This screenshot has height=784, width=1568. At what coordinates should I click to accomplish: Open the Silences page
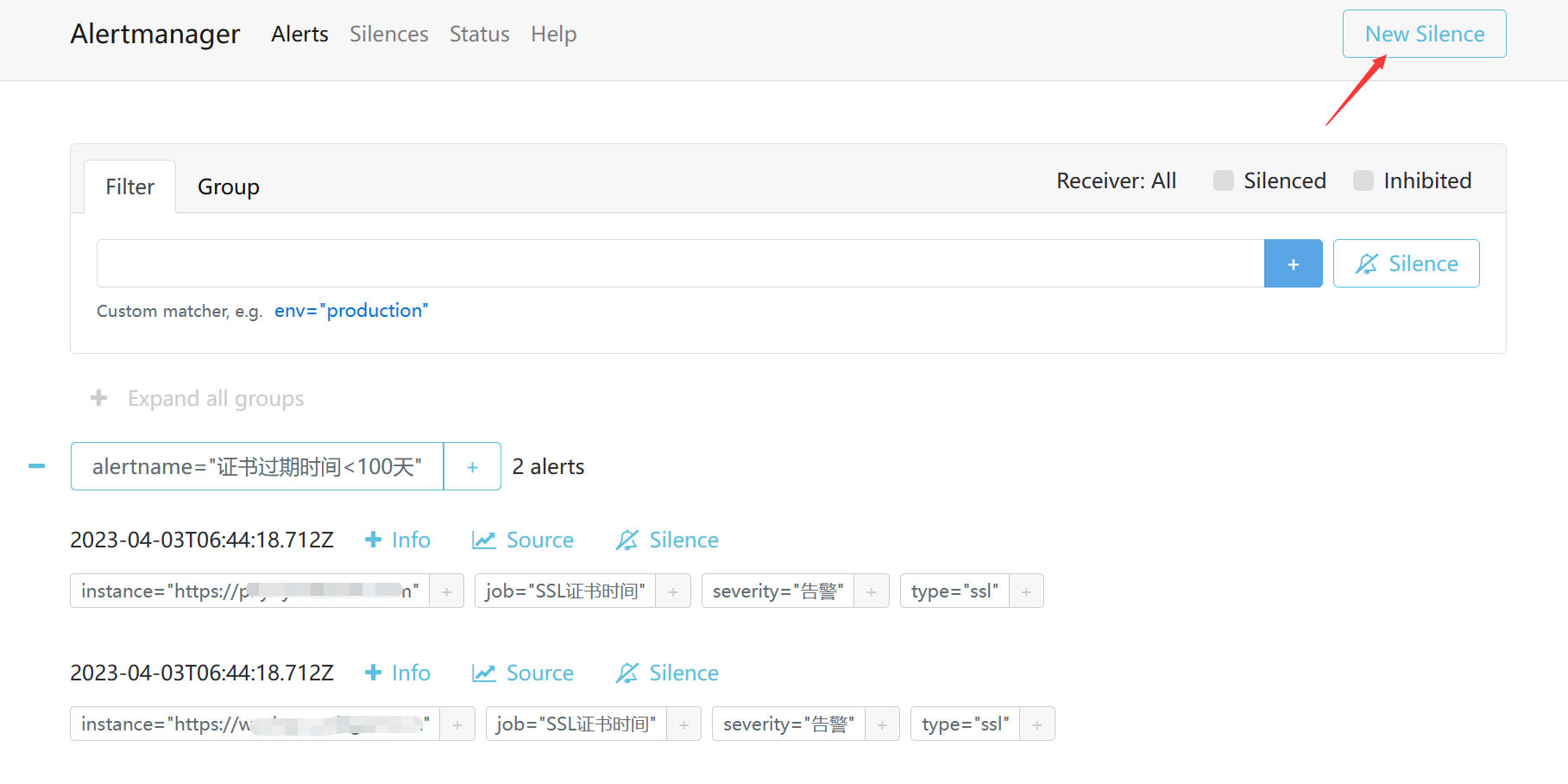[x=388, y=34]
